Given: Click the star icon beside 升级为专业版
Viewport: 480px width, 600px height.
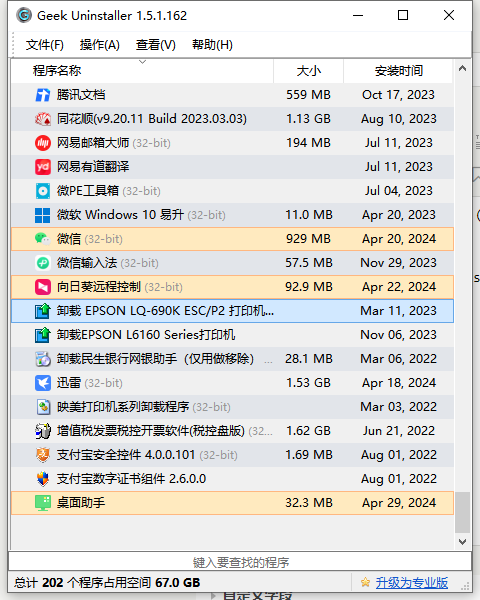Looking at the screenshot, I should pyautogui.click(x=366, y=582).
